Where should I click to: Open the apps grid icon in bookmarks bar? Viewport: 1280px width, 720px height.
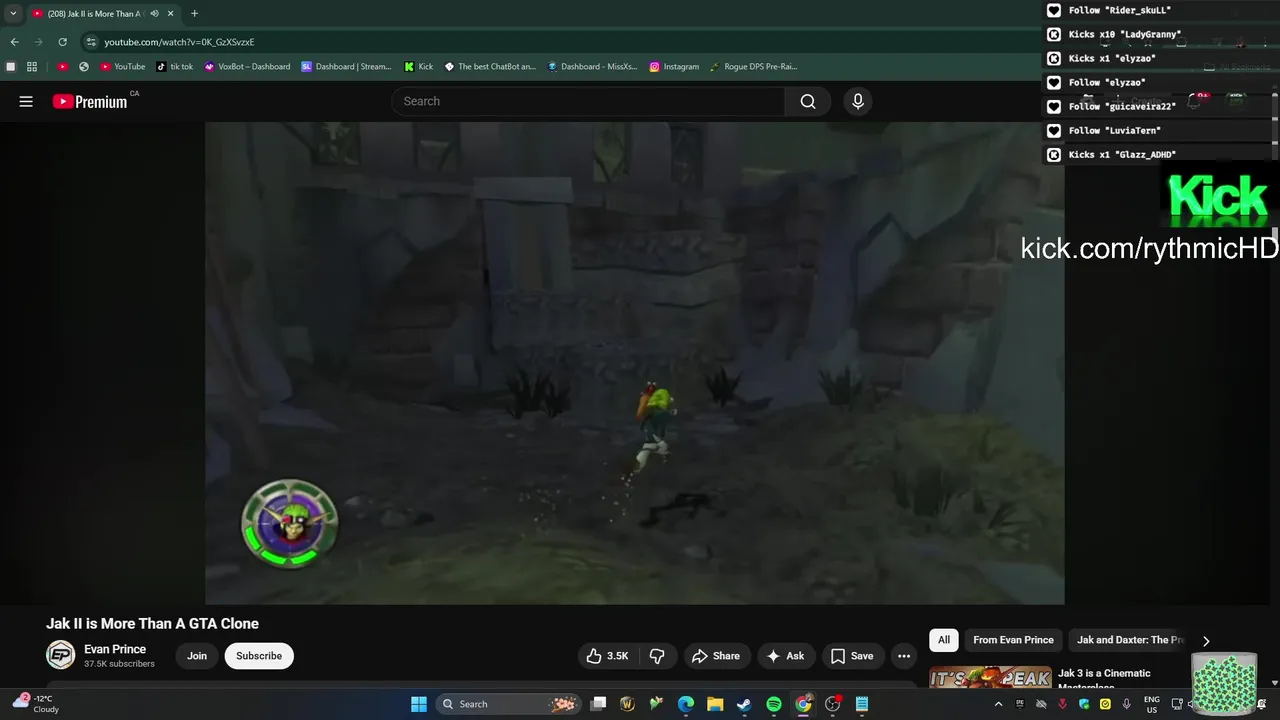click(32, 67)
